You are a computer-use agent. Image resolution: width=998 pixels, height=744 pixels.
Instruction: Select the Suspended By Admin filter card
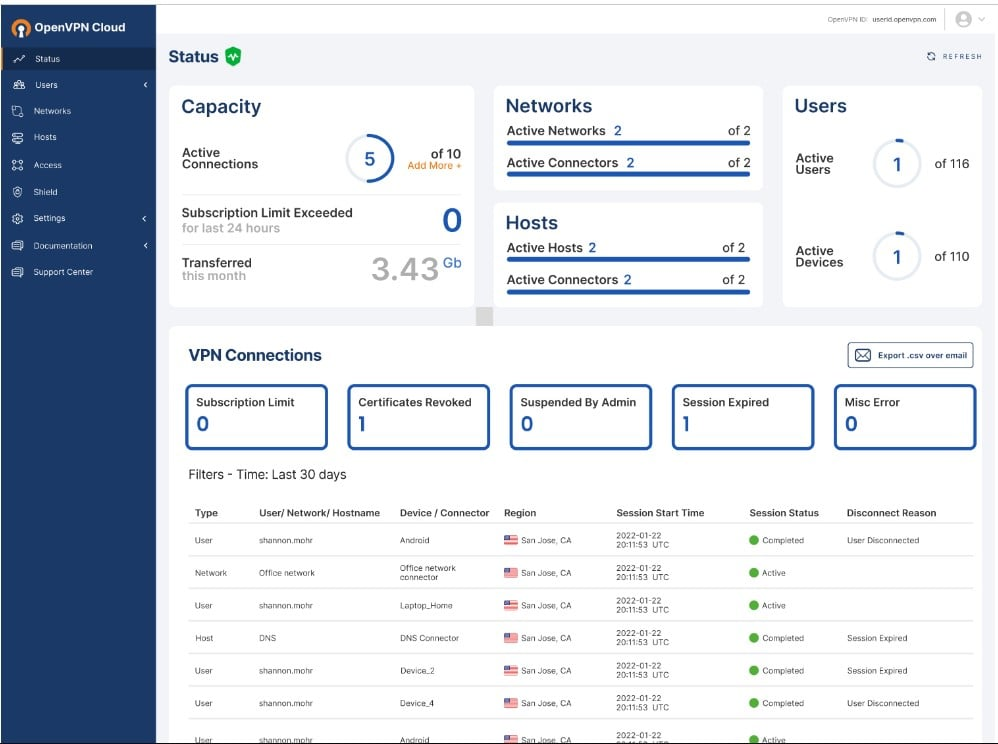click(581, 417)
